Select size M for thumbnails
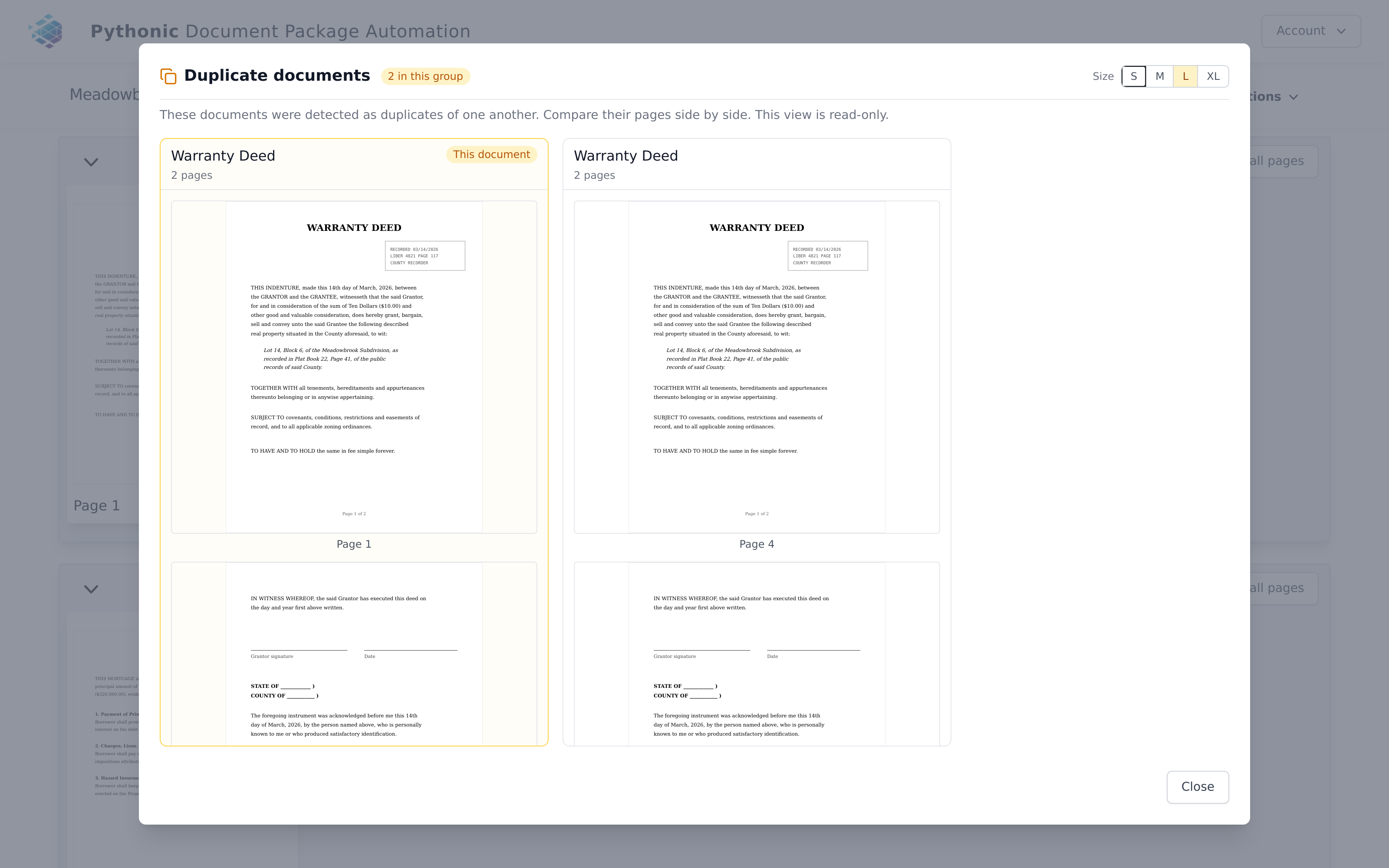The image size is (1389, 868). tap(1159, 76)
